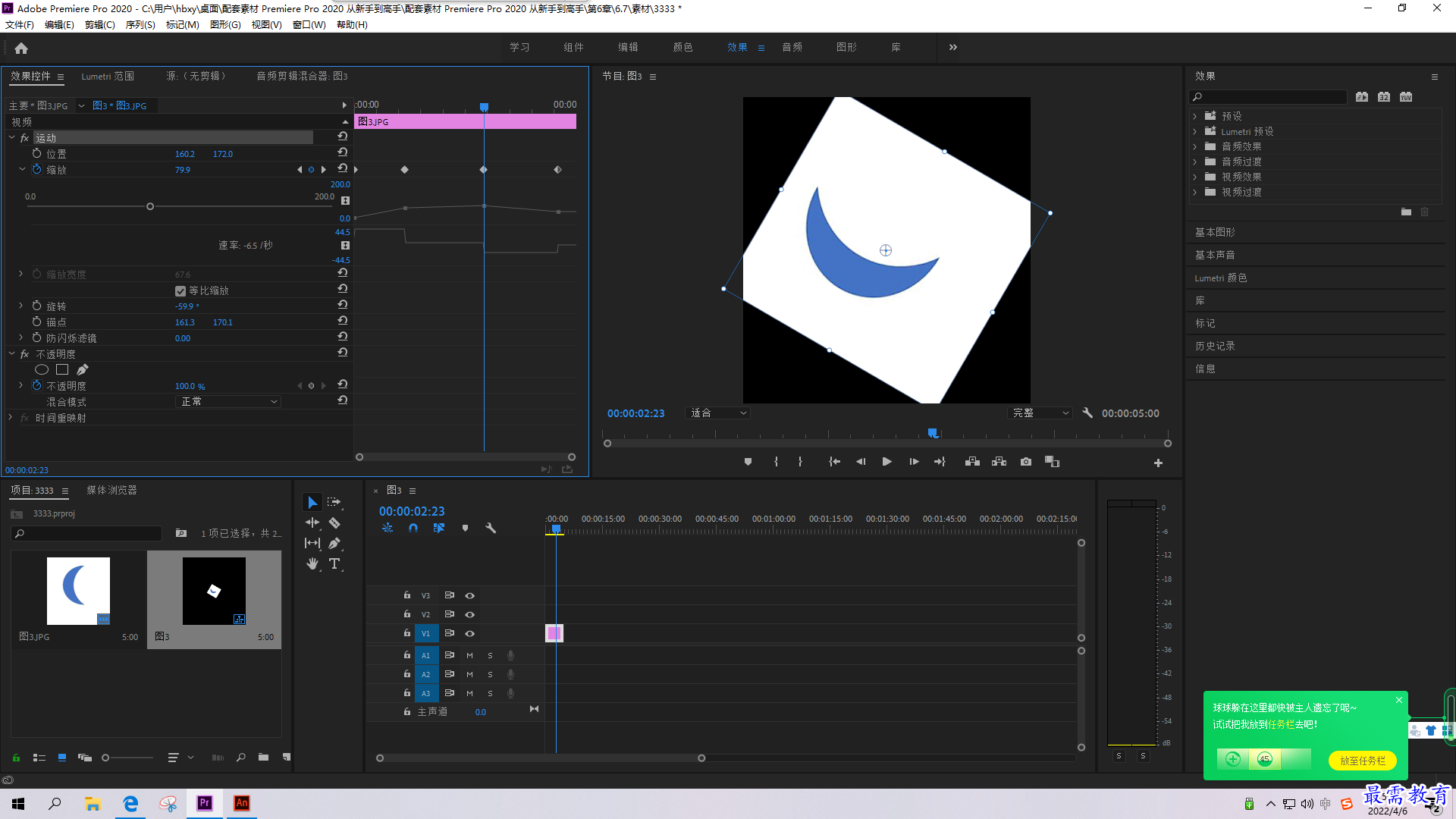Click the ellipse mask tool under Opacity

point(42,369)
